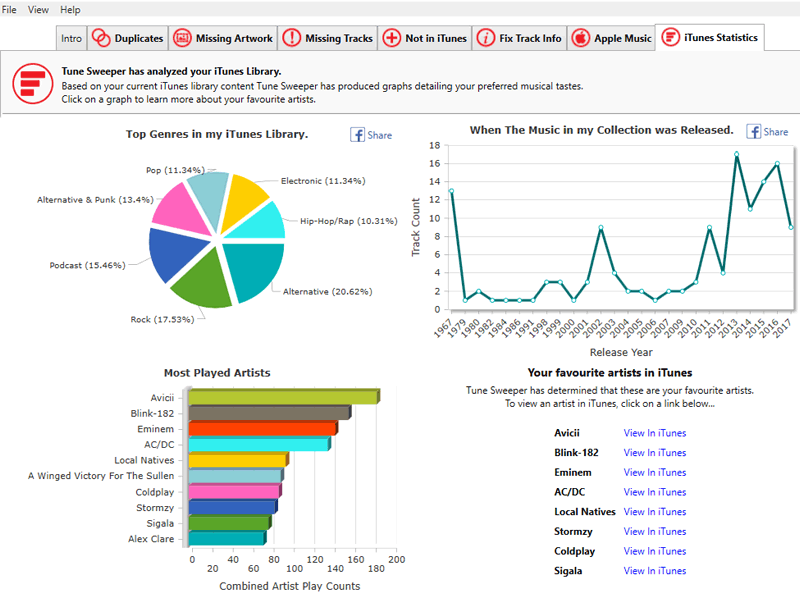This screenshot has width=800, height=600.
Task: Select the Apple Music tab label
Action: (622, 38)
